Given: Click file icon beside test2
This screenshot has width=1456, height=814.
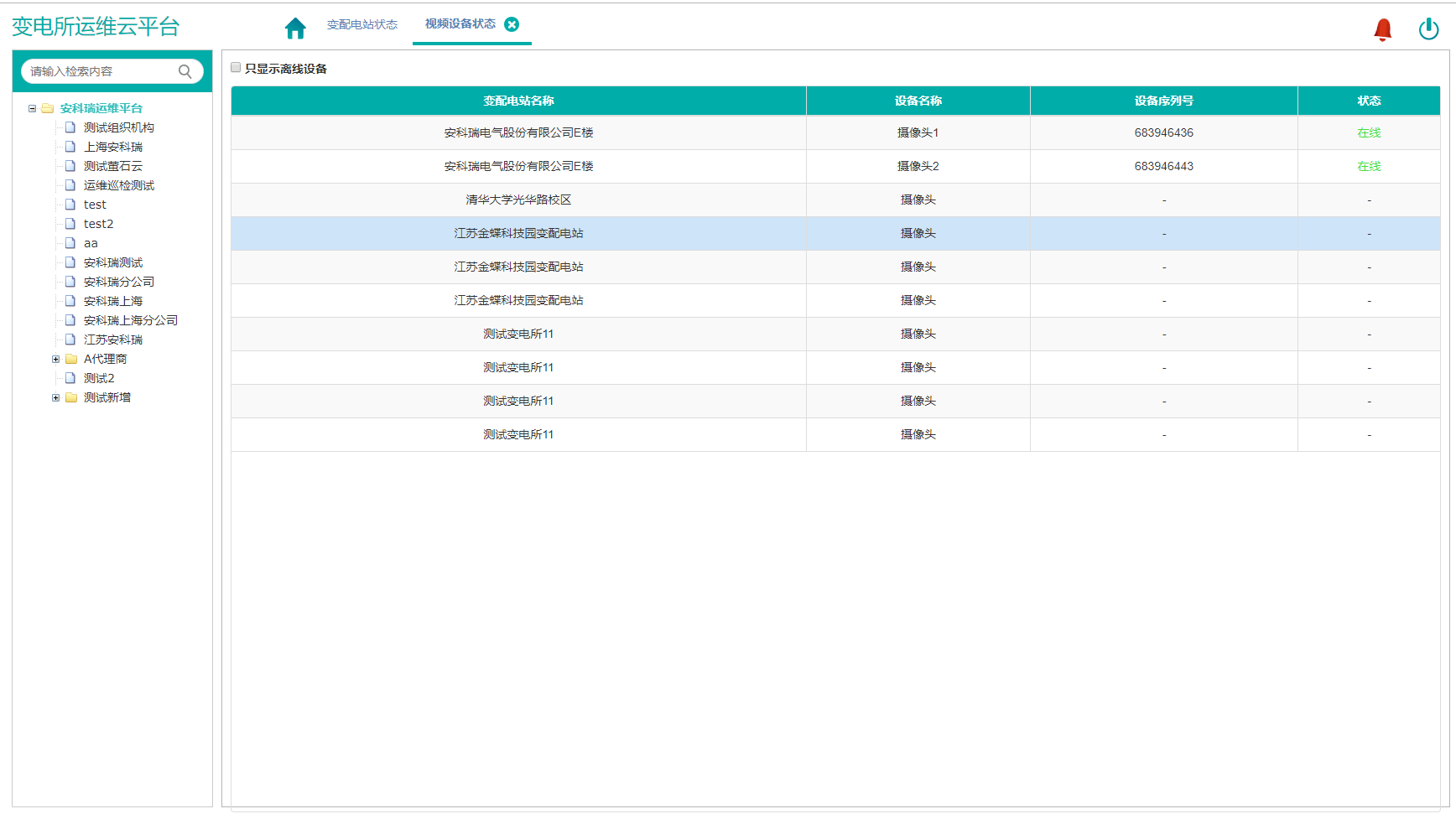Looking at the screenshot, I should (x=70, y=224).
